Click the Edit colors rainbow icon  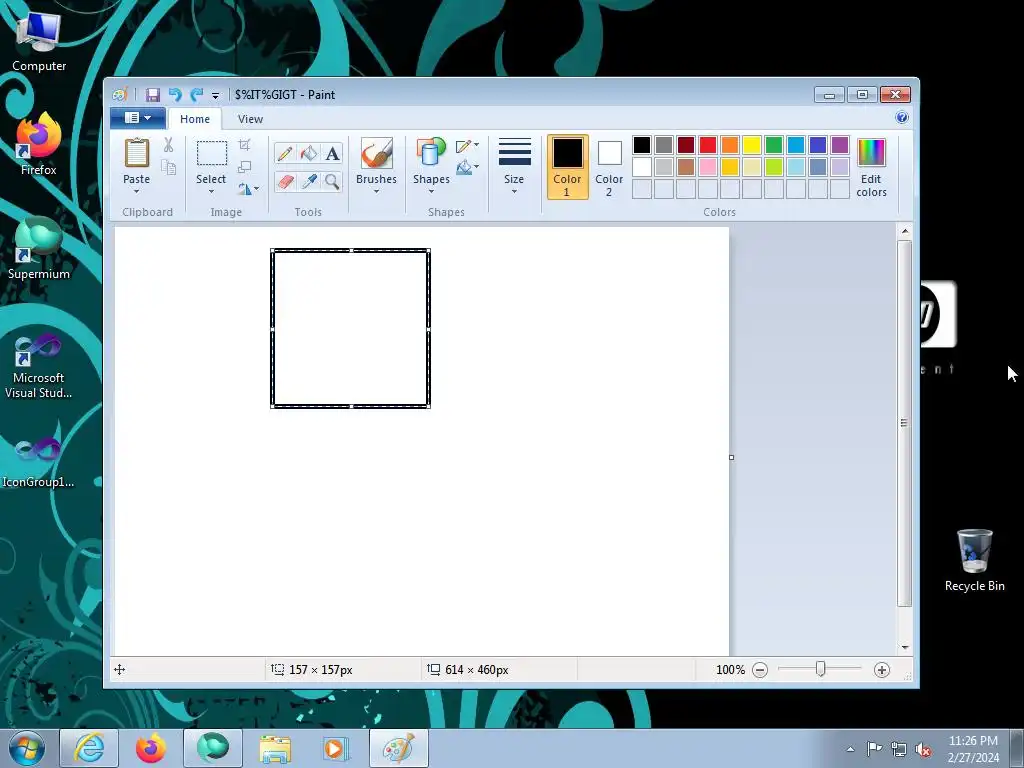[x=871, y=153]
